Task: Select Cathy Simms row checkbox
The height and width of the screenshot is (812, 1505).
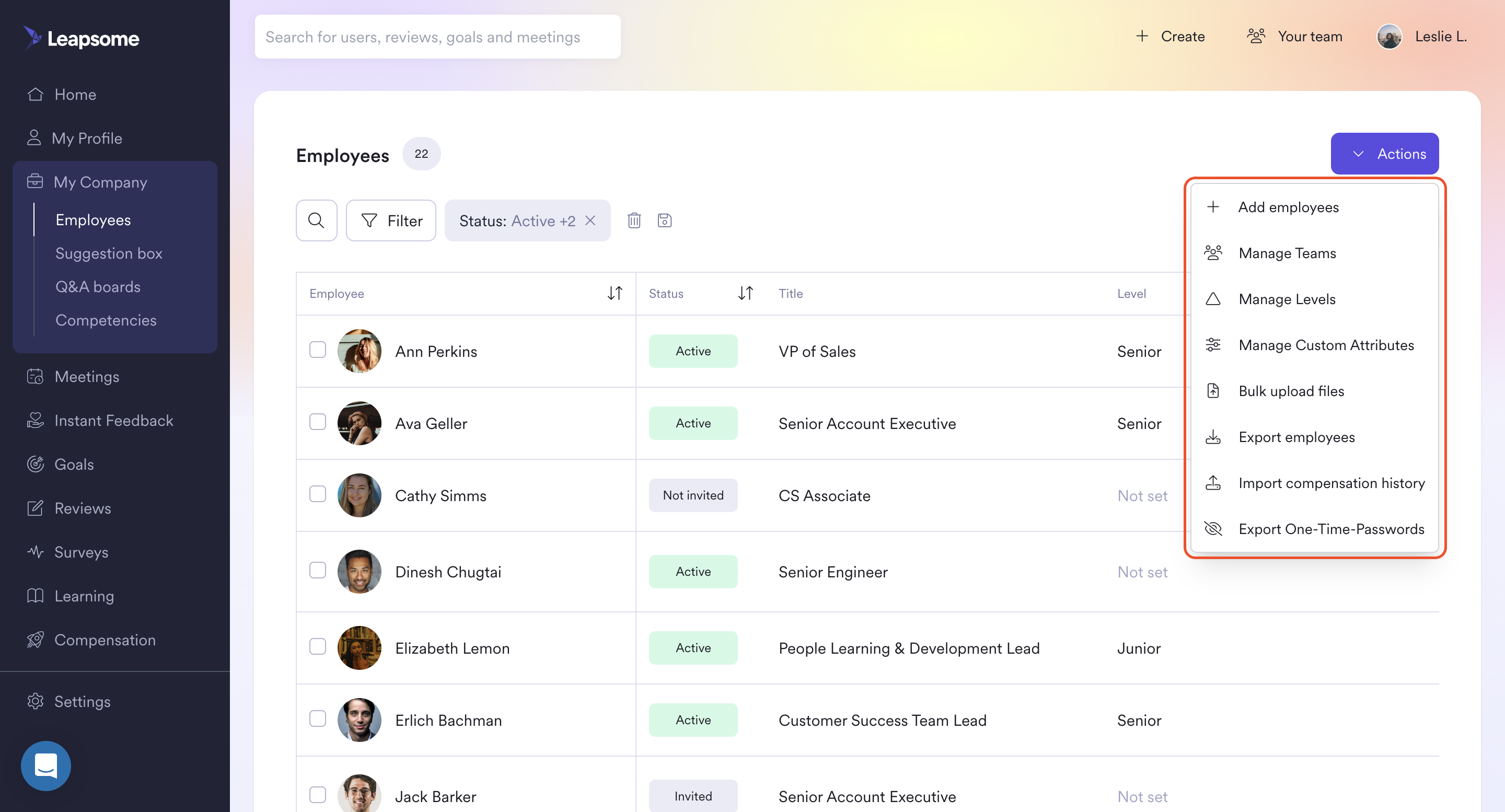Action: pyautogui.click(x=317, y=494)
